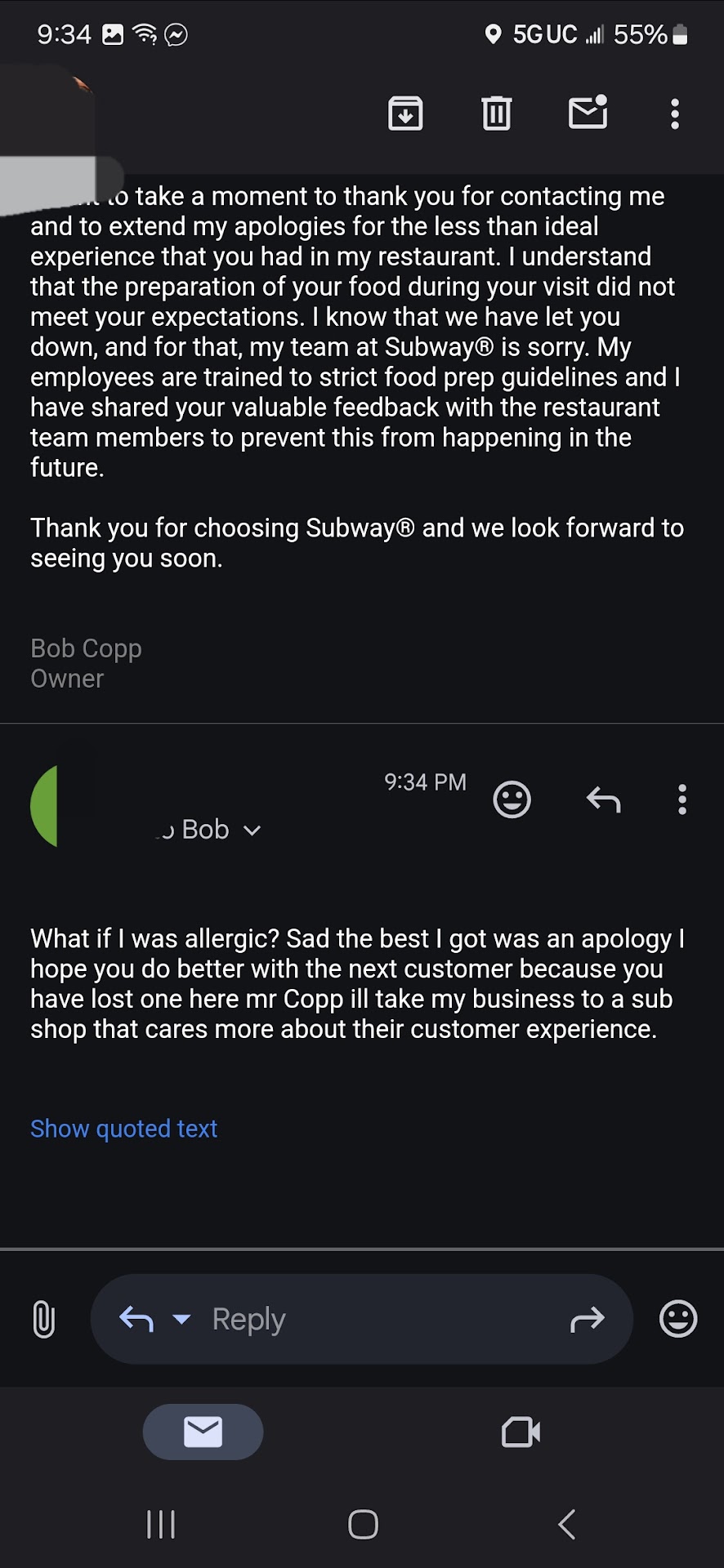Open emoji picker beside the reply box

(x=678, y=1319)
